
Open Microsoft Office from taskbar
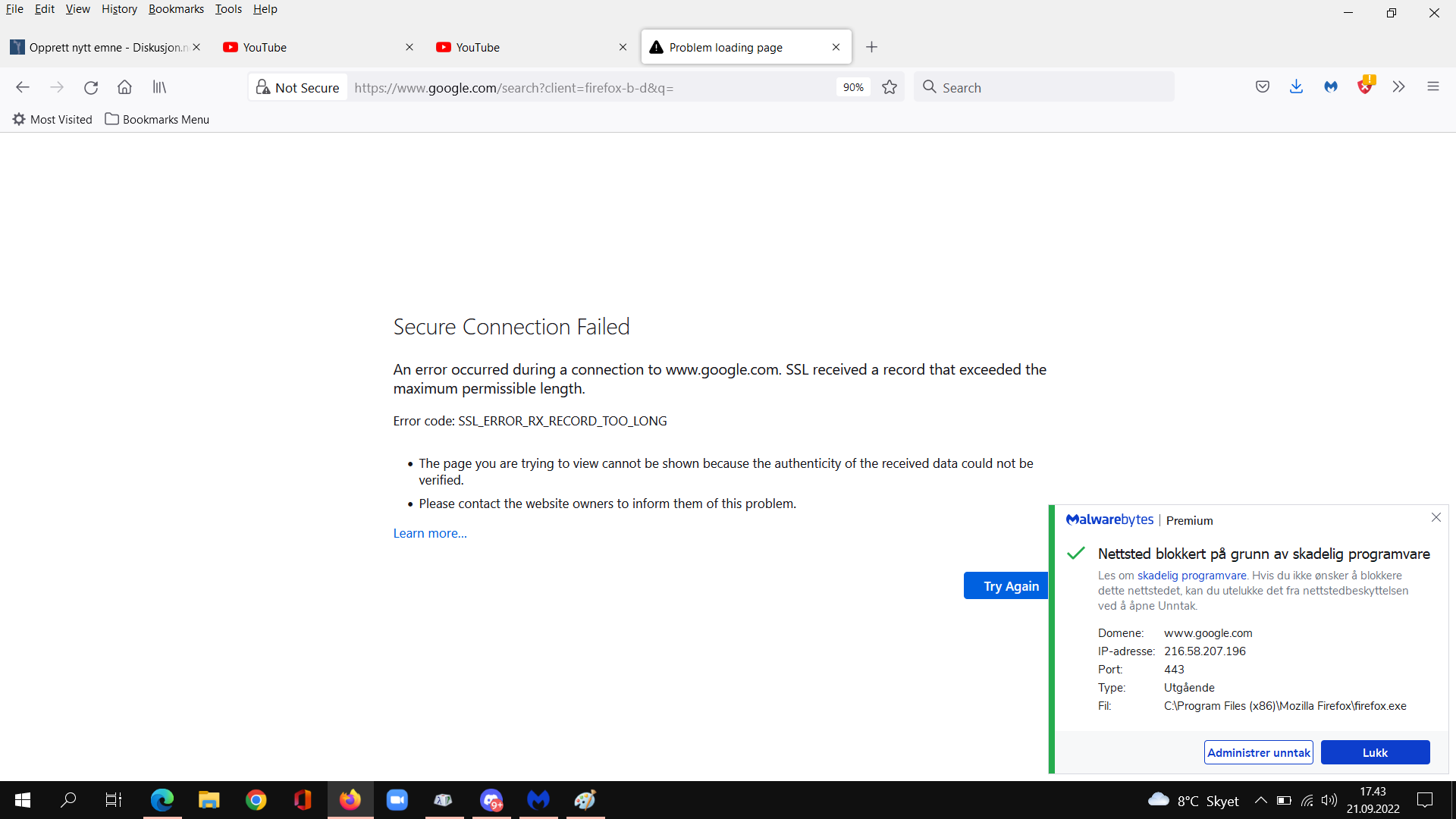303,800
